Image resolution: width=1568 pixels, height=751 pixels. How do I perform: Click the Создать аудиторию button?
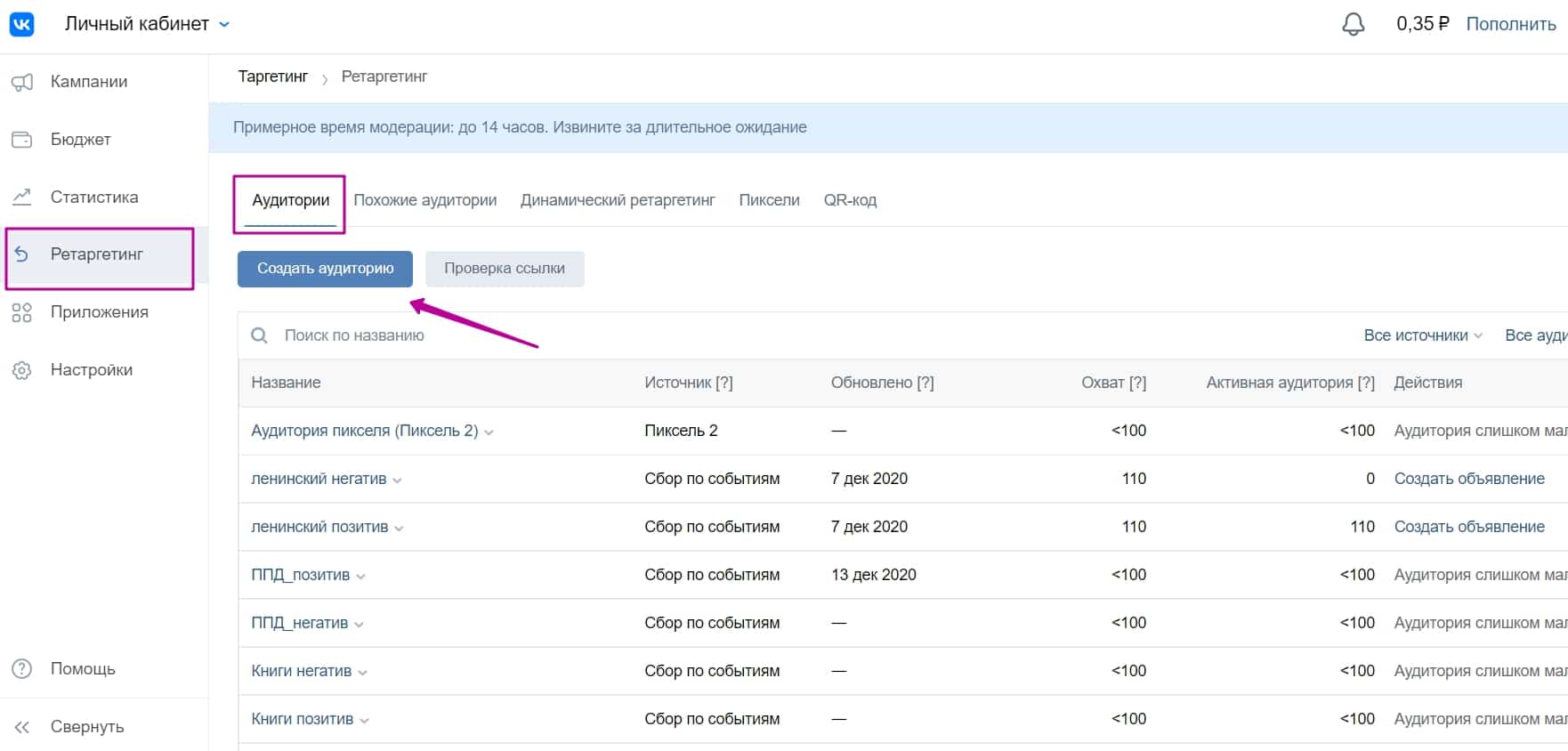pos(325,269)
